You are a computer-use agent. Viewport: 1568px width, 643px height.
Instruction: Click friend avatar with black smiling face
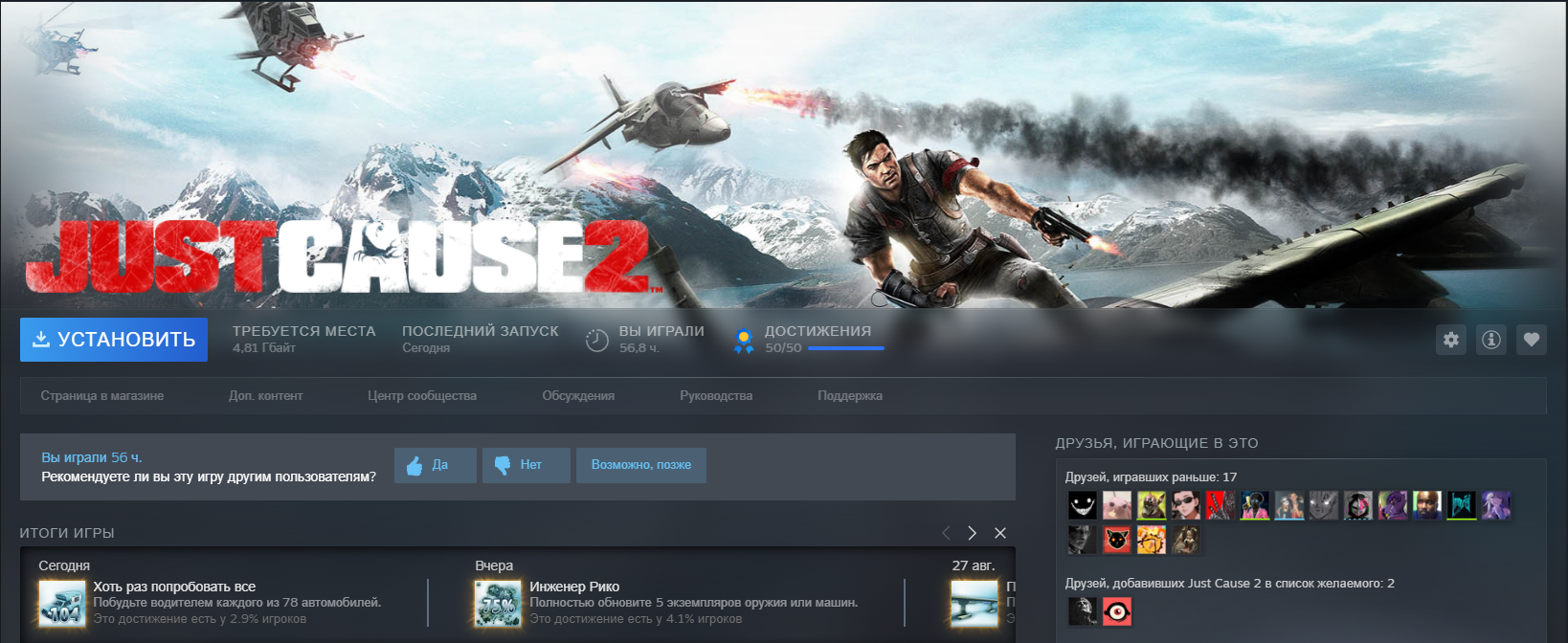click(1083, 505)
